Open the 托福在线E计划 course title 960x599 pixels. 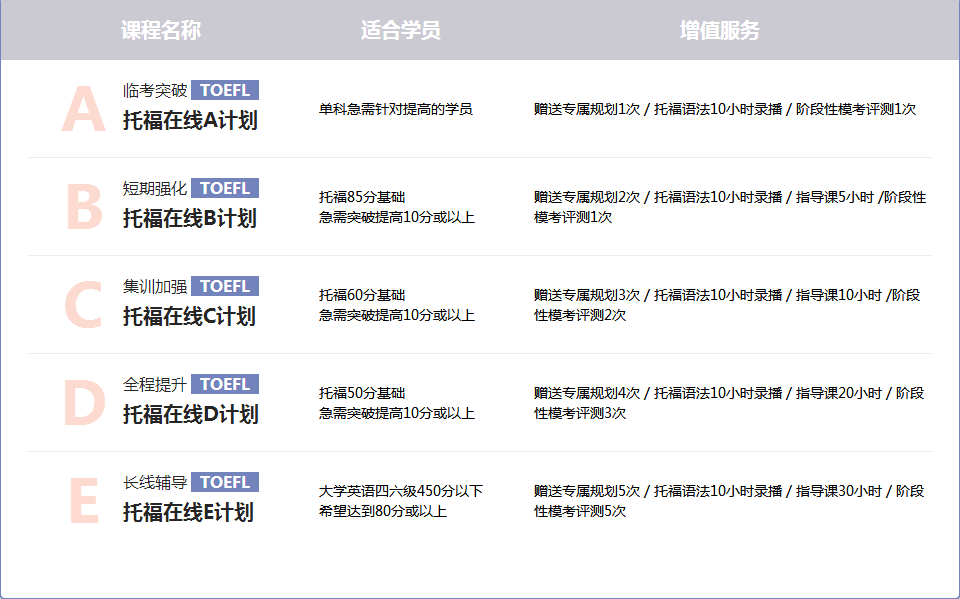point(188,513)
